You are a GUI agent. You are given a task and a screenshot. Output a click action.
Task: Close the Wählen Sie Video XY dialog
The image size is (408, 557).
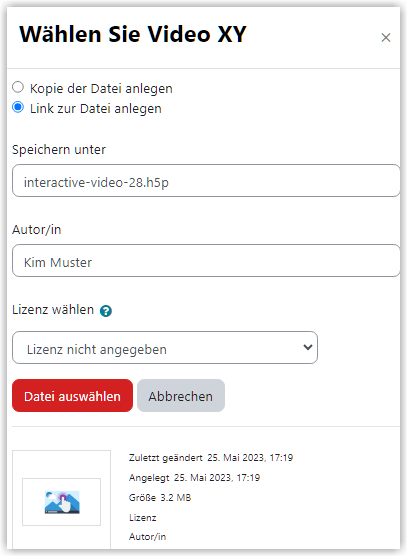pos(386,37)
